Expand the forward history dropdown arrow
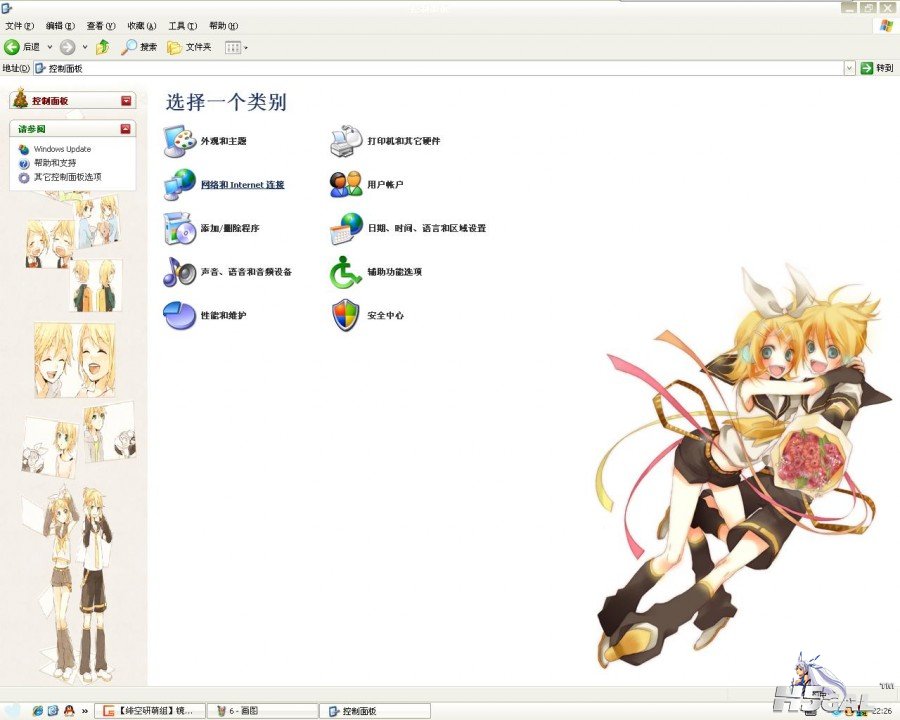This screenshot has width=900, height=720. pyautogui.click(x=85, y=47)
